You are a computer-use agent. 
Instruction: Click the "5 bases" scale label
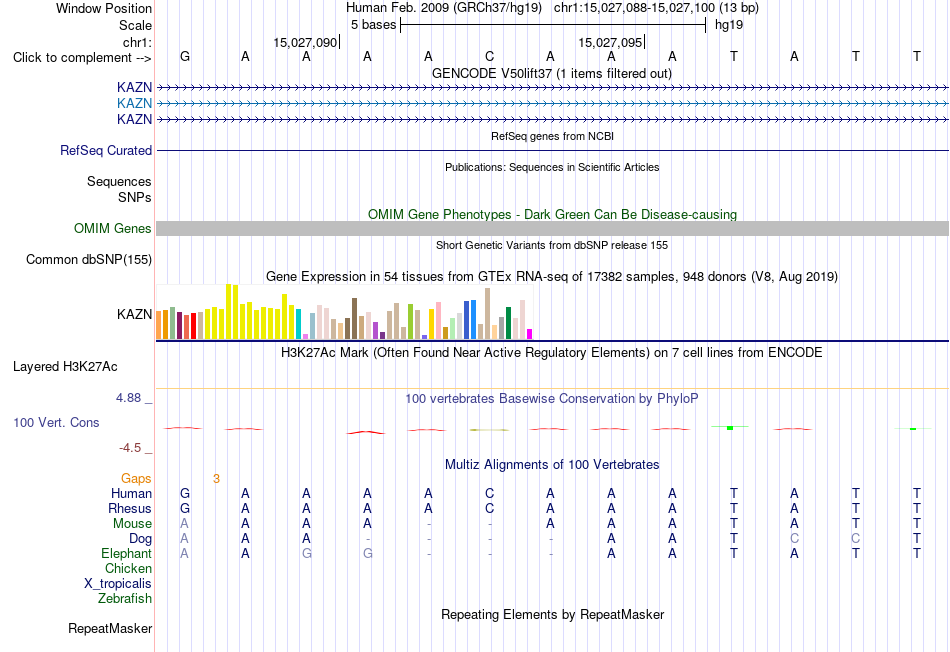pyautogui.click(x=373, y=25)
